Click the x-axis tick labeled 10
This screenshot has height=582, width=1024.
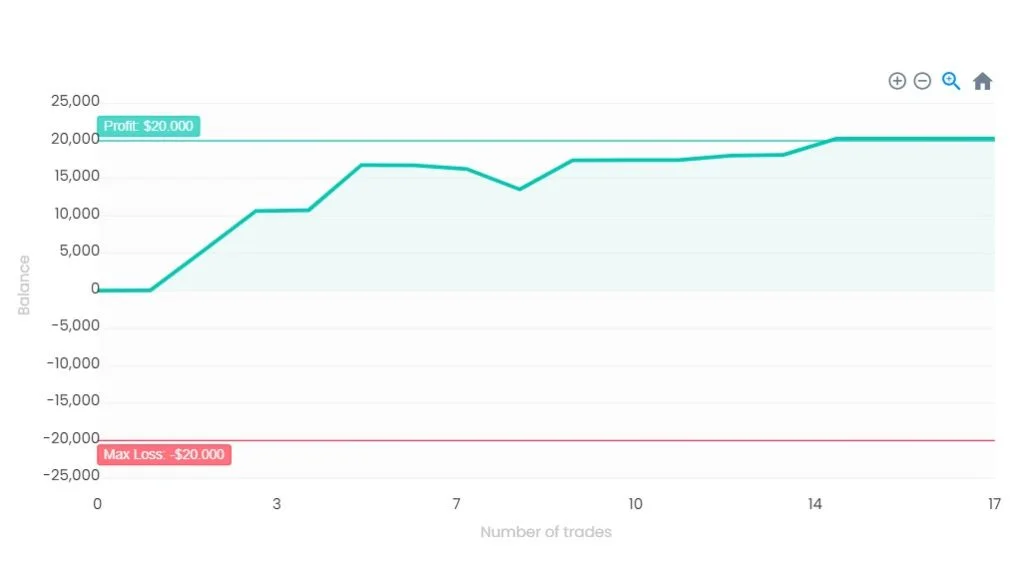point(635,504)
